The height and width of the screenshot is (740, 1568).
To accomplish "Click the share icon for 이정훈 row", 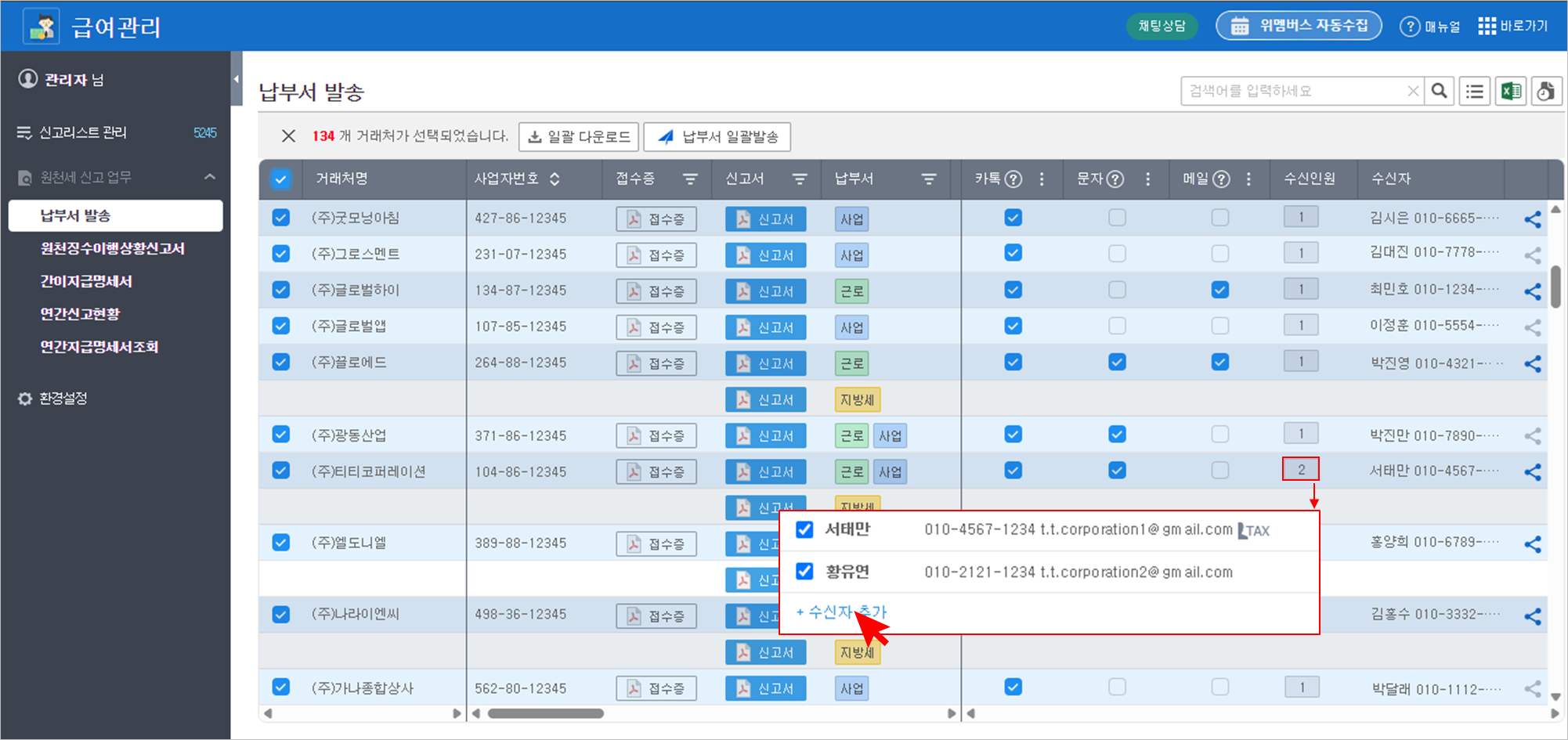I will click(1533, 327).
